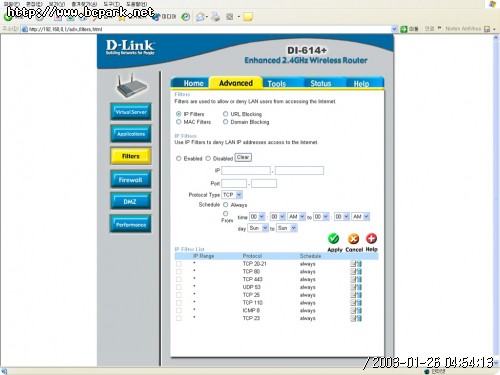Click the red Help plus icon
This screenshot has width=500, height=375.
point(371,238)
